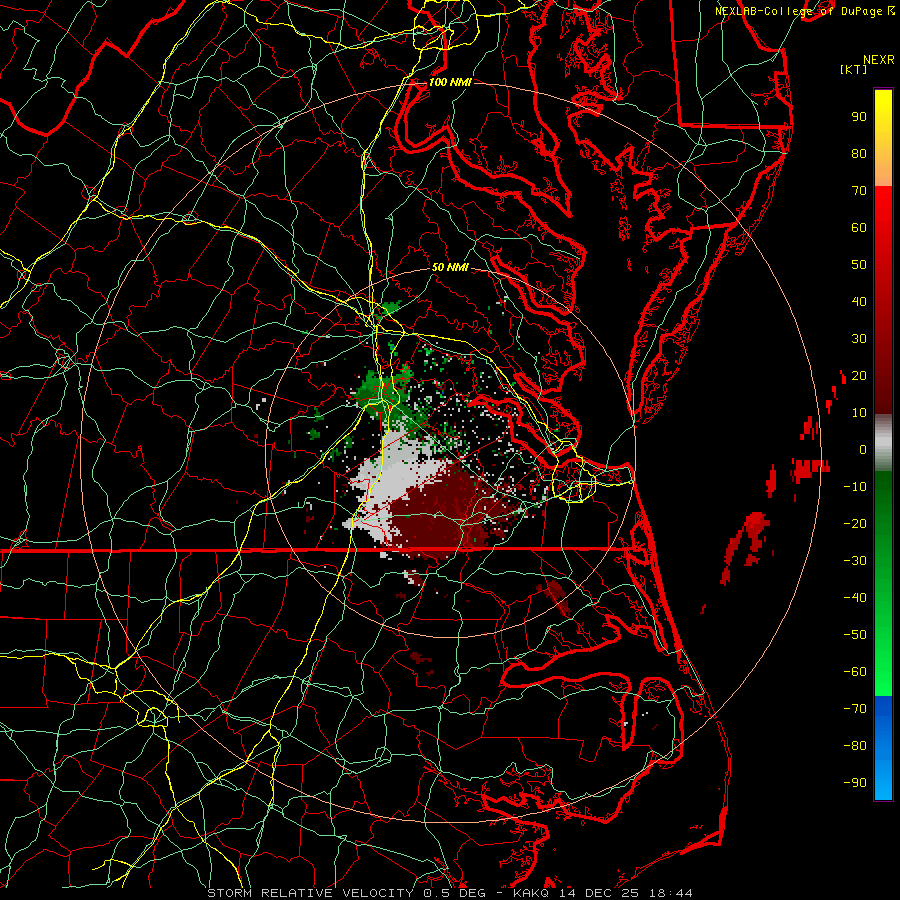Click the 80 knot value on the scale
This screenshot has width=900, height=900.
(859, 154)
